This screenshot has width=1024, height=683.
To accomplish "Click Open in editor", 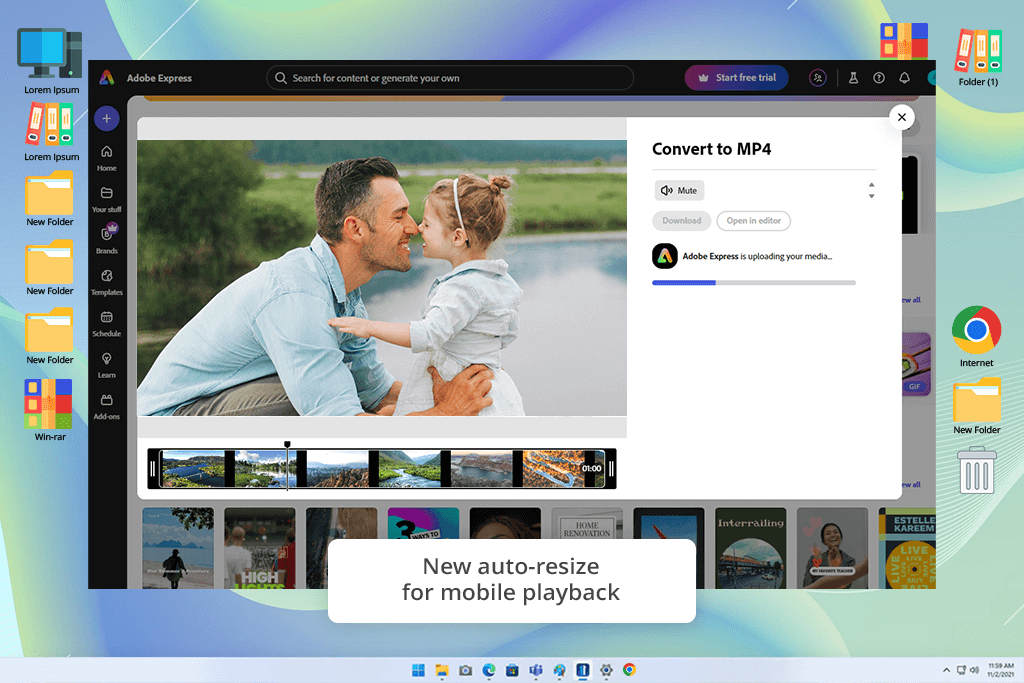I will [x=754, y=221].
